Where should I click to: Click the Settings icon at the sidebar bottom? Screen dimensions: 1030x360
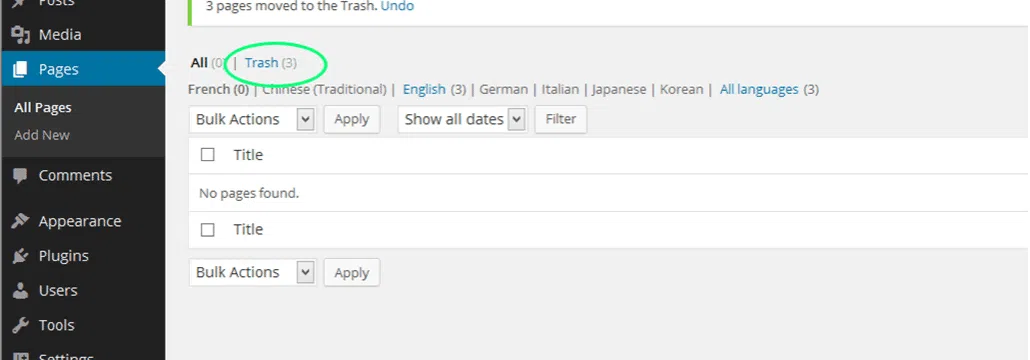tap(21, 356)
